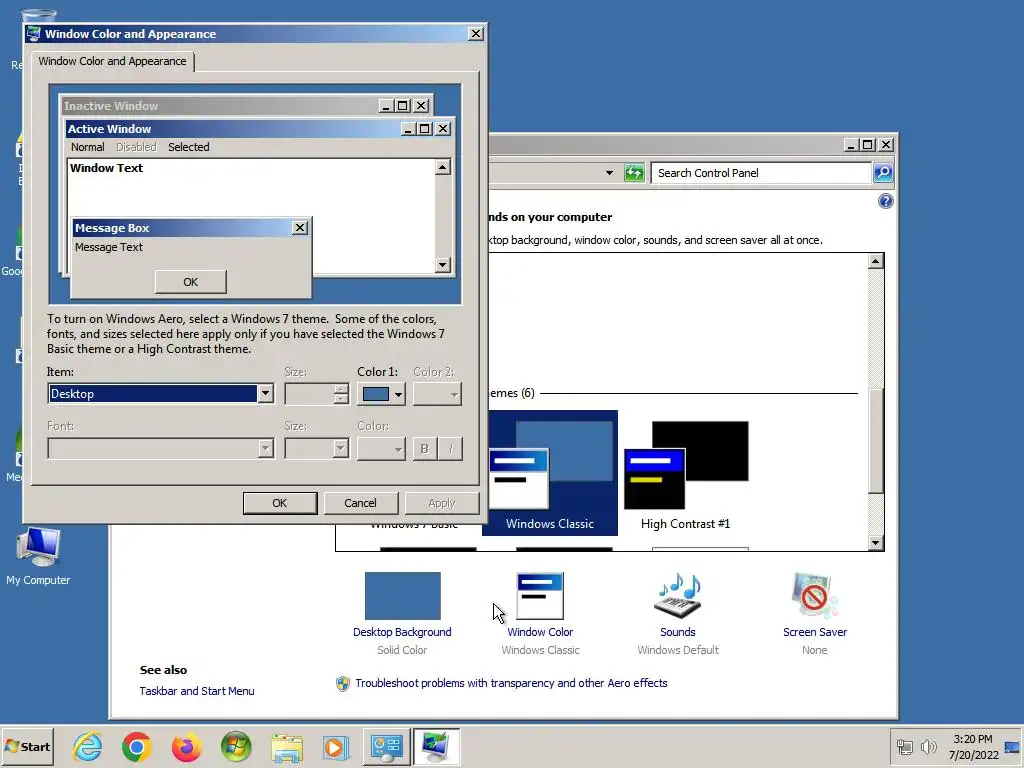
Task: Open Internet Explorer from the taskbar
Action: click(x=87, y=746)
